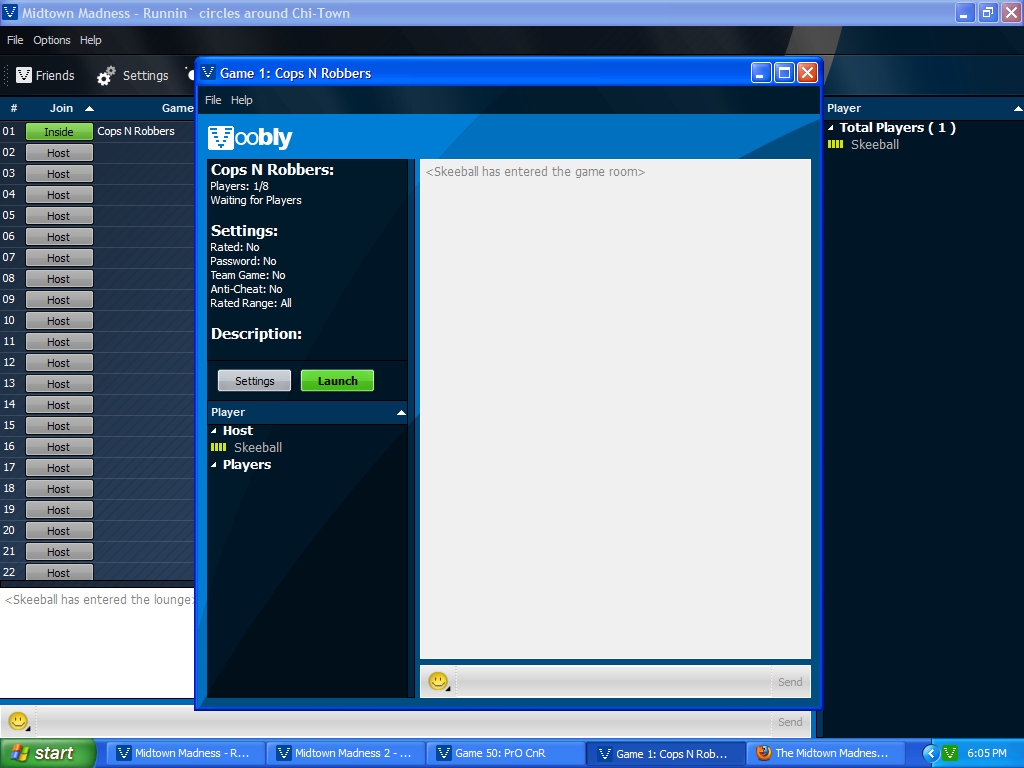
Task: Click the 'Anti-Cheat: No' setting text
Action: [x=246, y=289]
